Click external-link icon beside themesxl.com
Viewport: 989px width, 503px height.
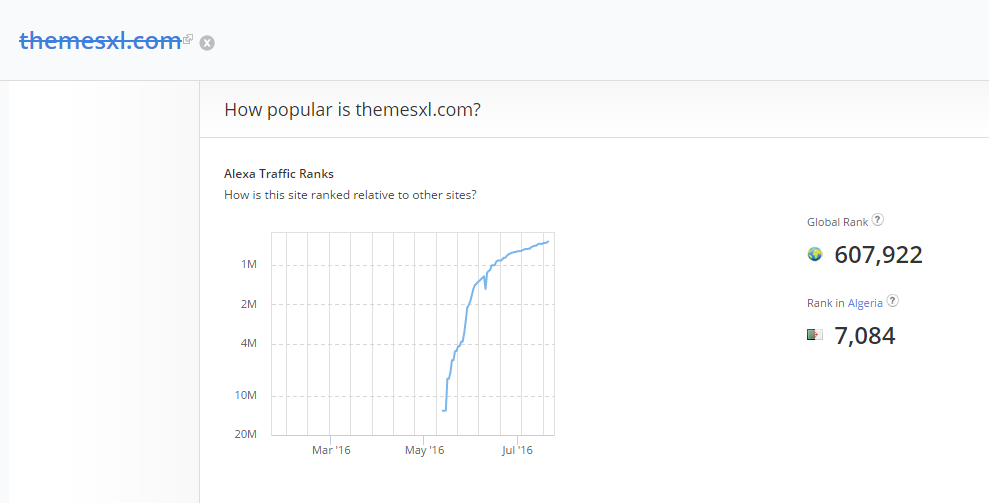coord(188,39)
